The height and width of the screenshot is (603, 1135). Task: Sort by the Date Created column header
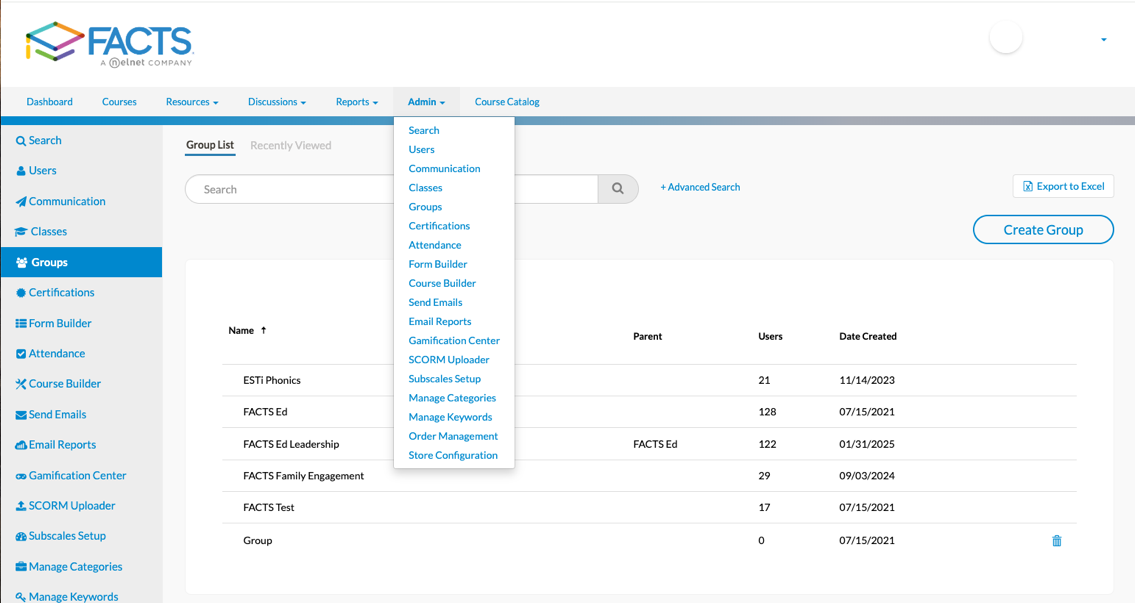(868, 337)
